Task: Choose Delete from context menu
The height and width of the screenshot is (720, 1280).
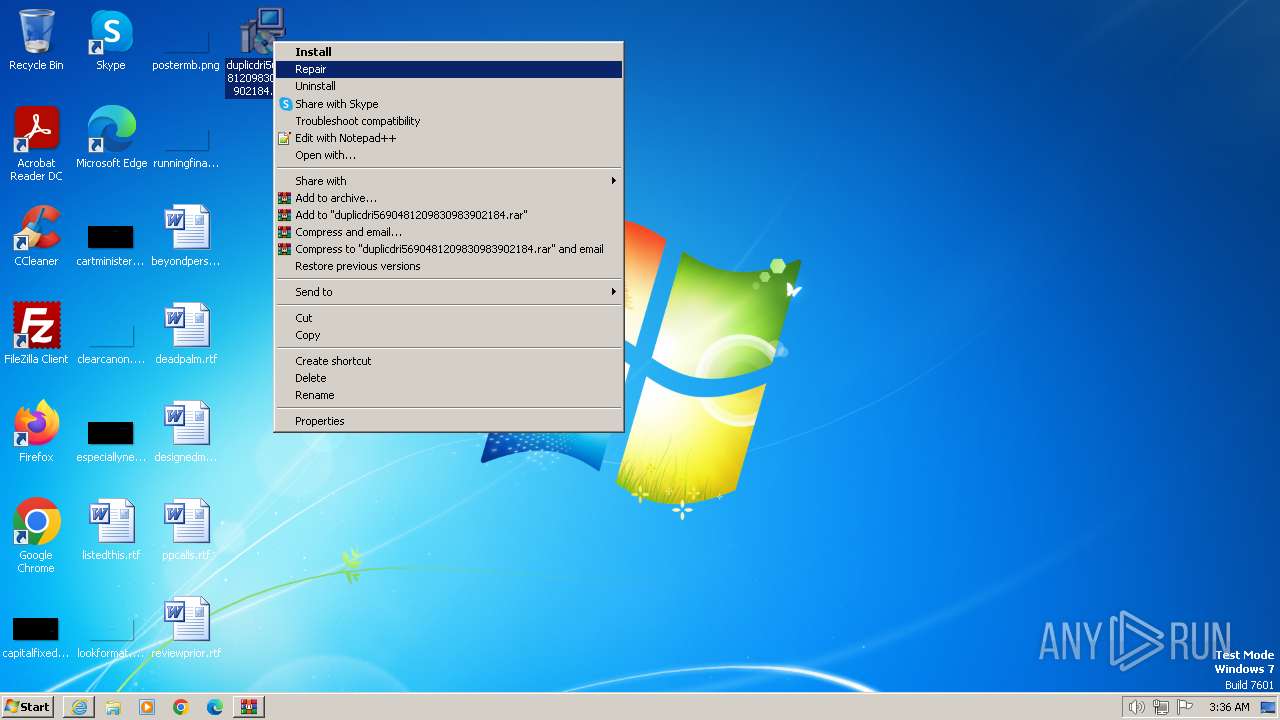Action: (449, 378)
